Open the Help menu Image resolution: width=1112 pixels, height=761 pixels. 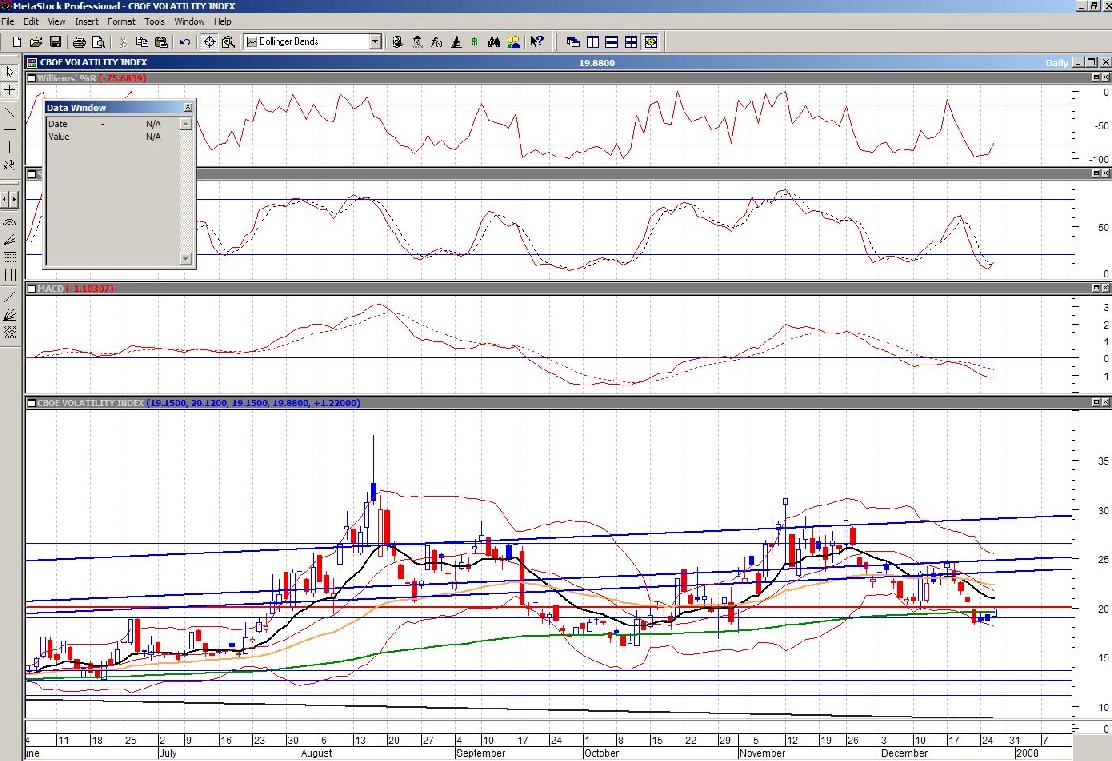tap(223, 21)
